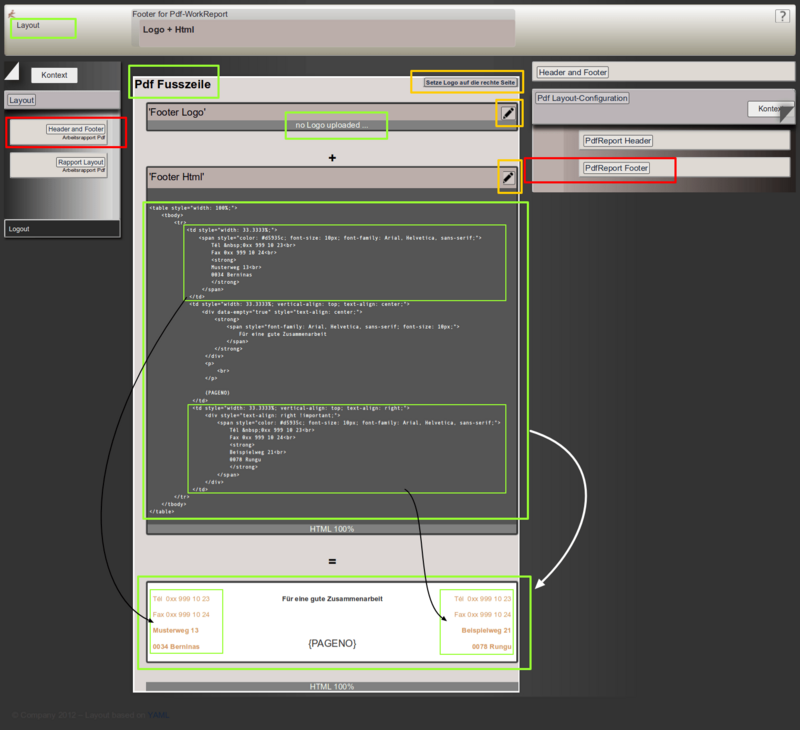The width and height of the screenshot is (800, 730).
Task: Click Logout in the left panel
Action: pos(20,229)
